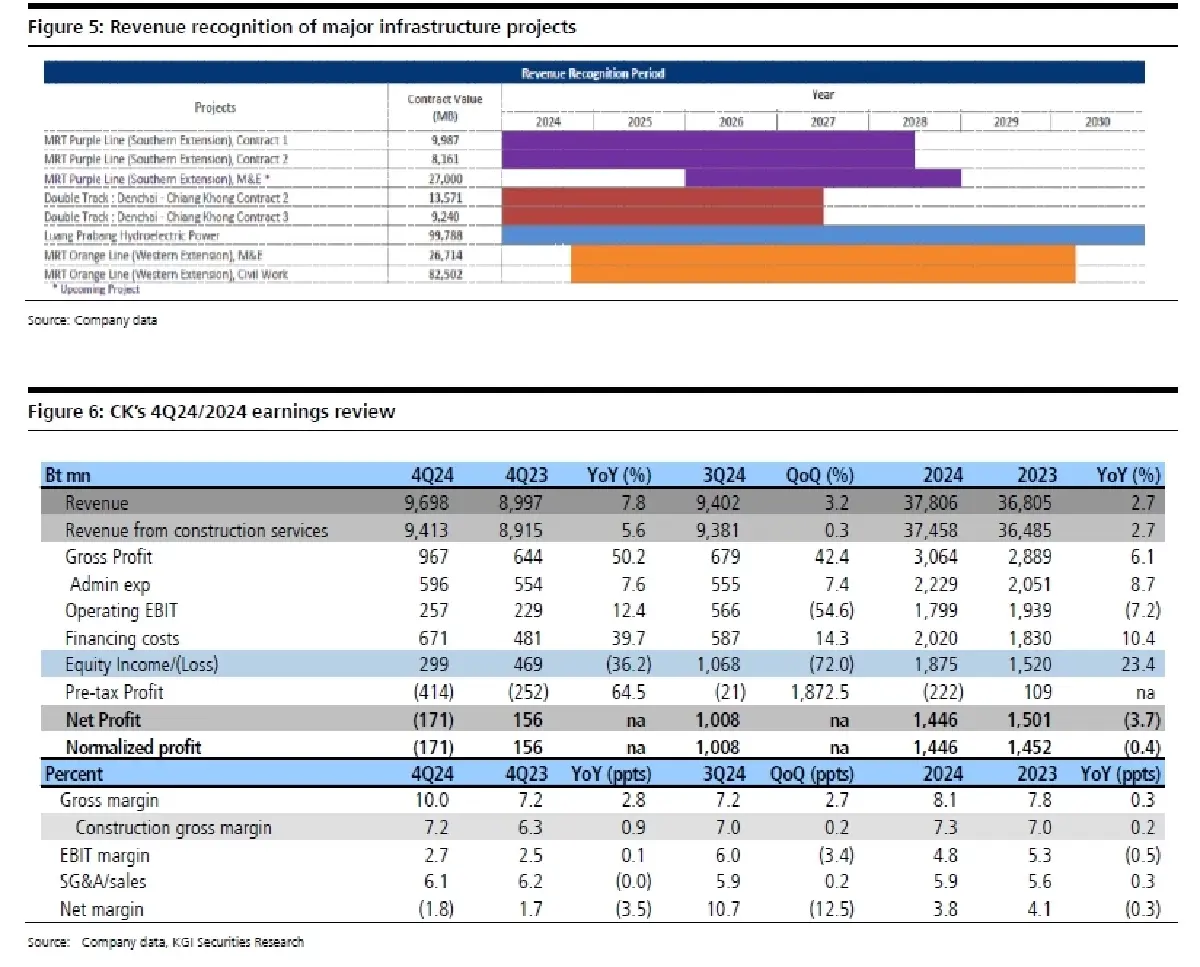Viewport: 1200px width, 967px height.
Task: Click the Projects column header
Action: (215, 107)
